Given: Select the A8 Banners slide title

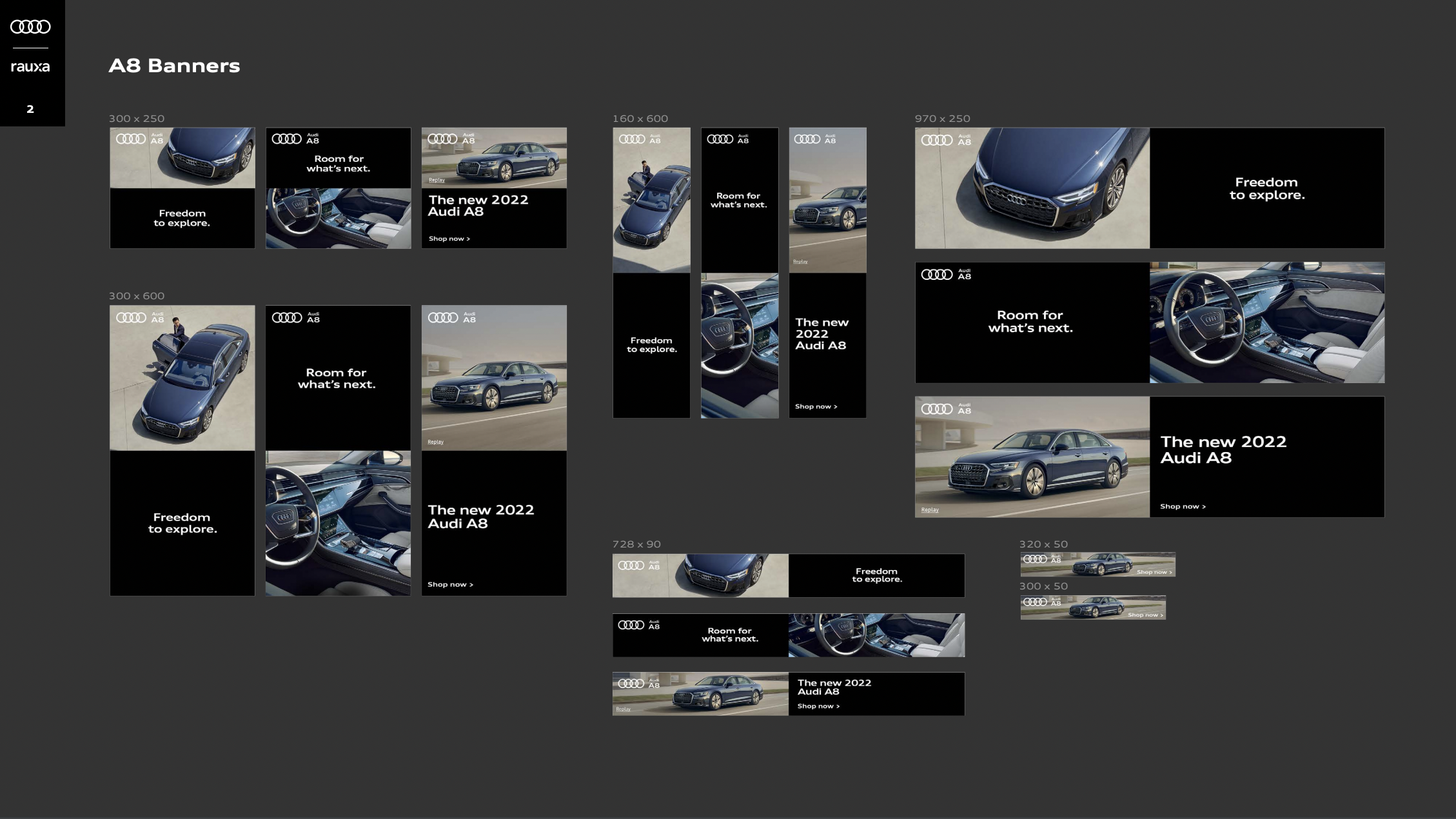Looking at the screenshot, I should tap(174, 66).
